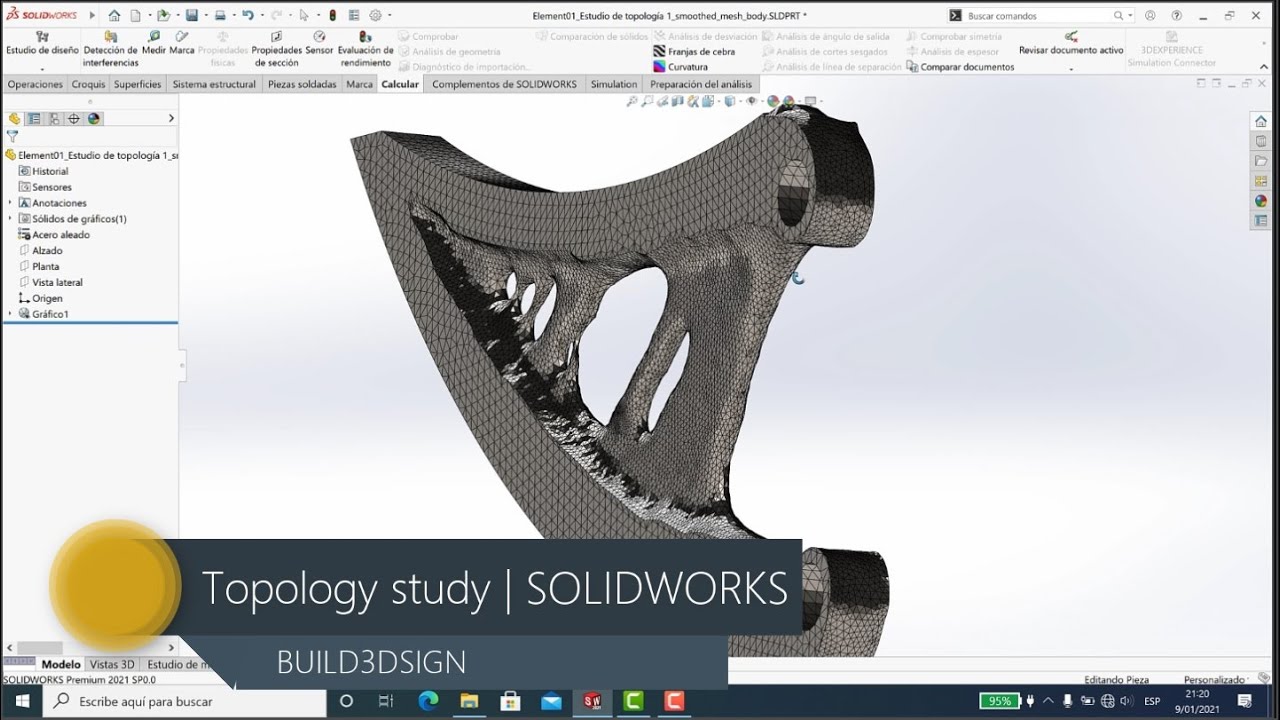Undo the last action with the Undo arrow
The width and height of the screenshot is (1280, 720).
pyautogui.click(x=247, y=16)
